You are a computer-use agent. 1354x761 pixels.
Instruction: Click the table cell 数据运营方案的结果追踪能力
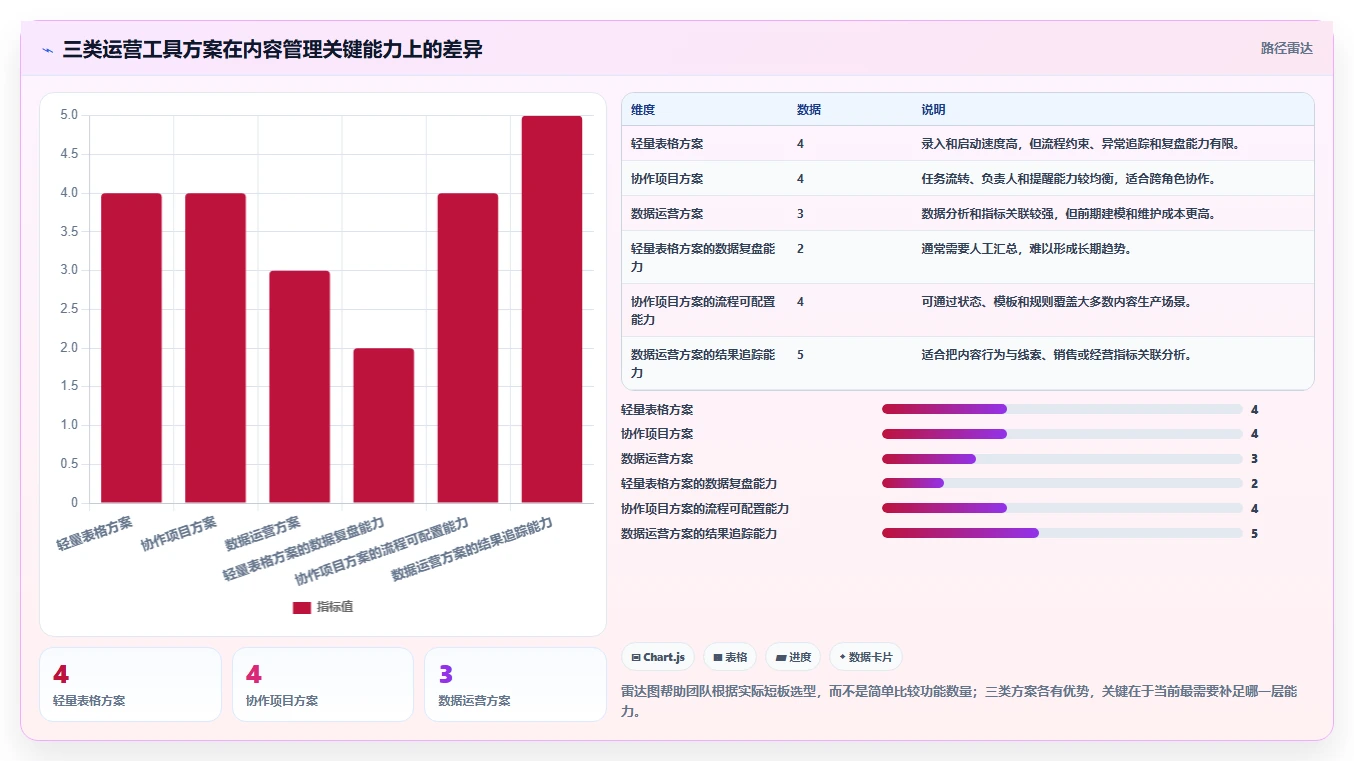point(703,364)
